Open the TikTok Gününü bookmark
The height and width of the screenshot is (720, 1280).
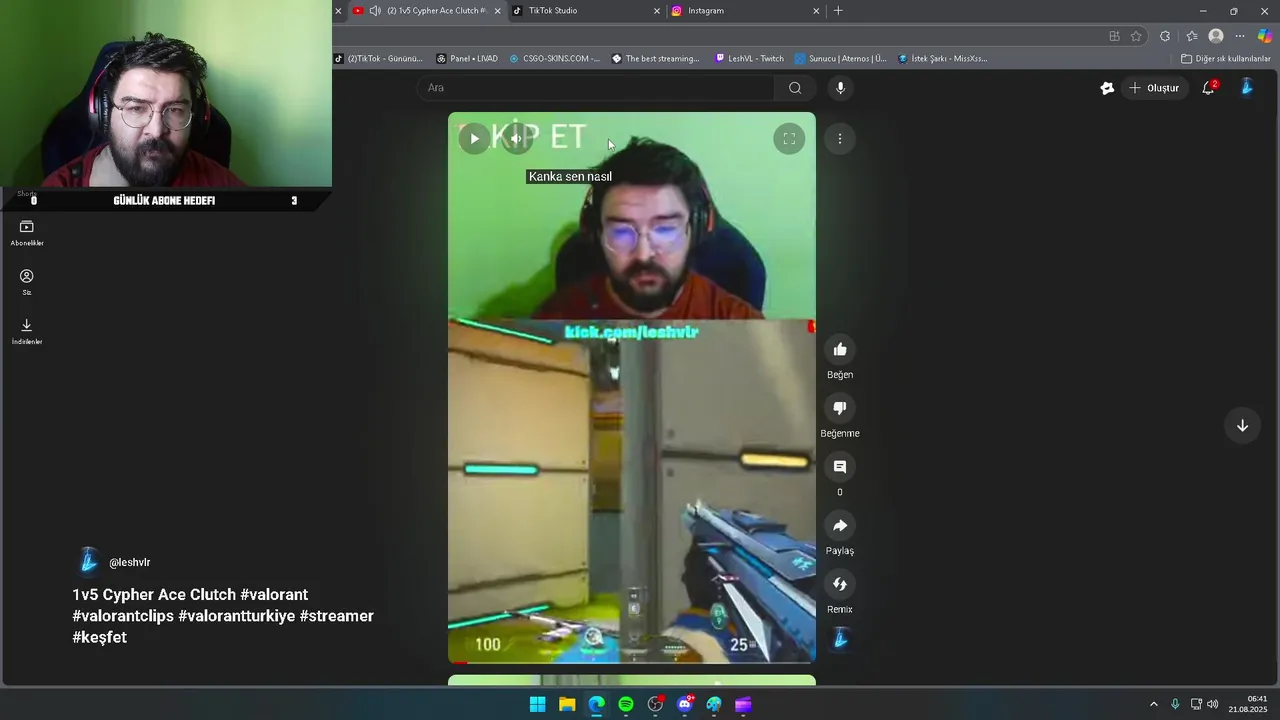(378, 59)
